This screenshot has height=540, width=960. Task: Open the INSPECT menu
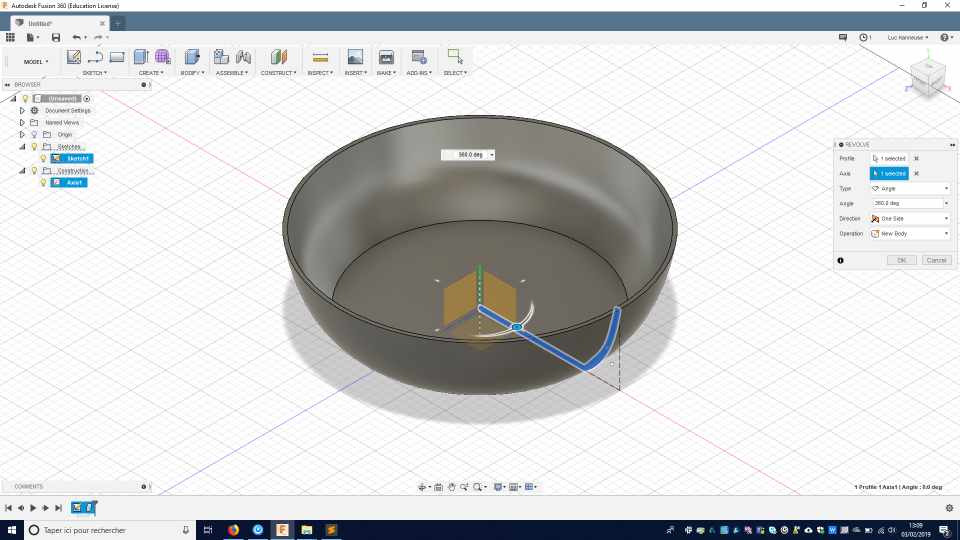pos(320,73)
